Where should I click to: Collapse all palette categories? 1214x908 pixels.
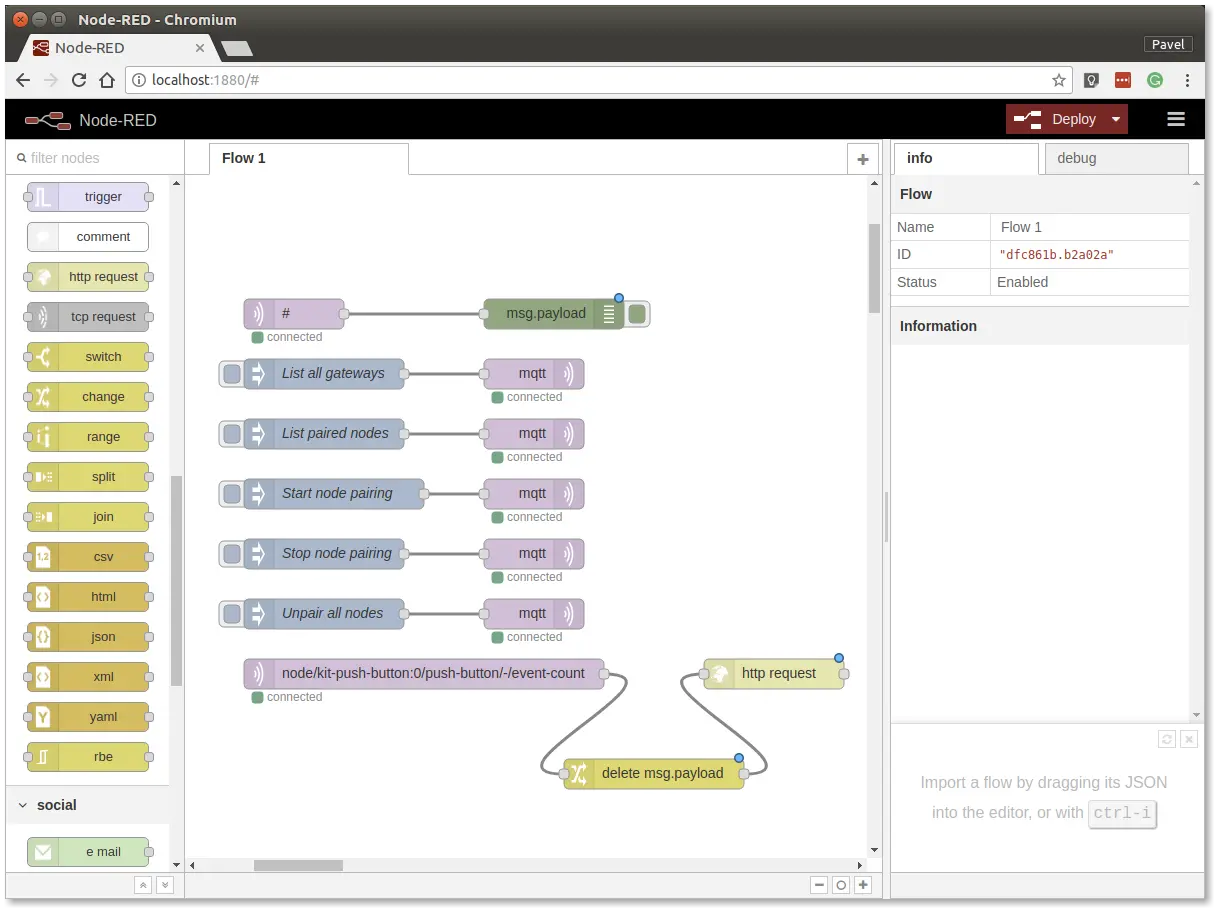pyautogui.click(x=143, y=885)
